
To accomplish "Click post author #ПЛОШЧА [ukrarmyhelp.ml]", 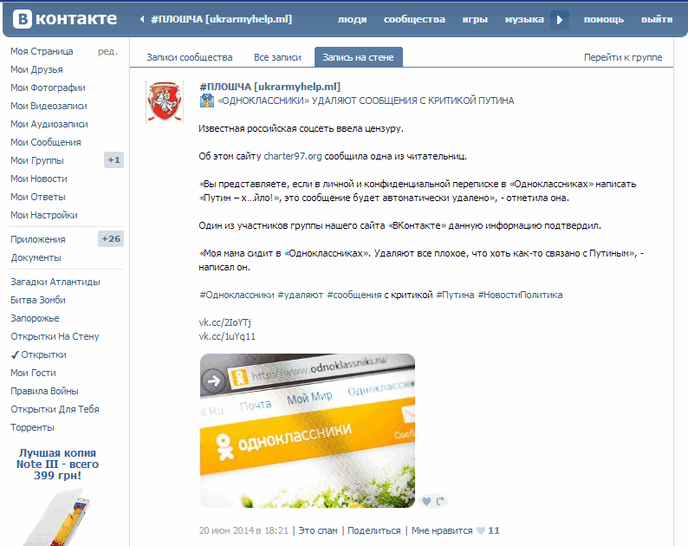I will coord(270,86).
